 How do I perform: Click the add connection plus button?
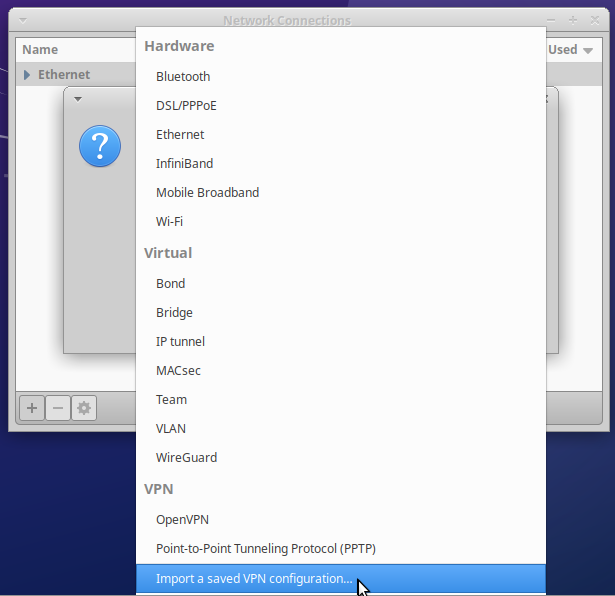[32, 408]
